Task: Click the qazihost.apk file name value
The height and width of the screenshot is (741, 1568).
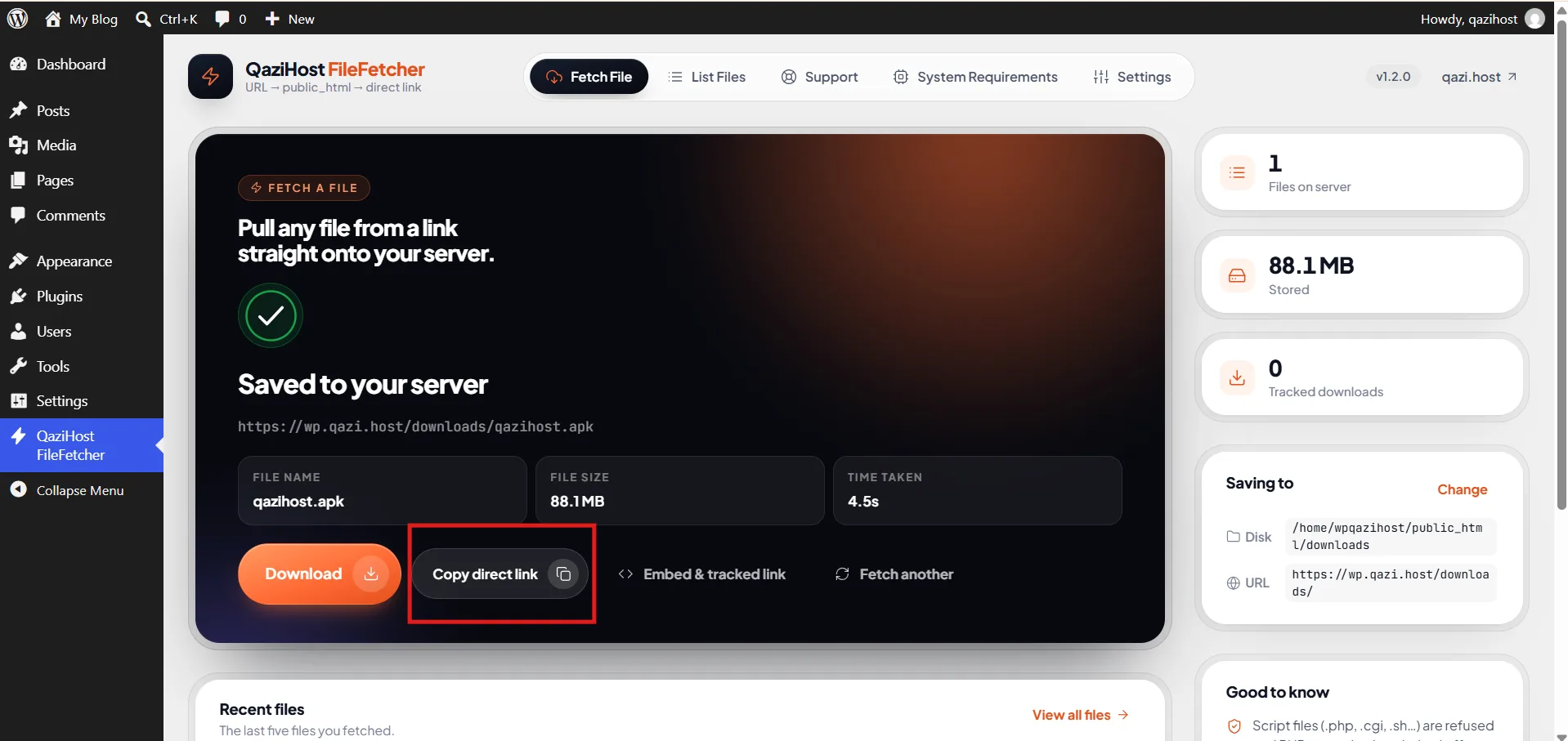Action: (x=298, y=501)
